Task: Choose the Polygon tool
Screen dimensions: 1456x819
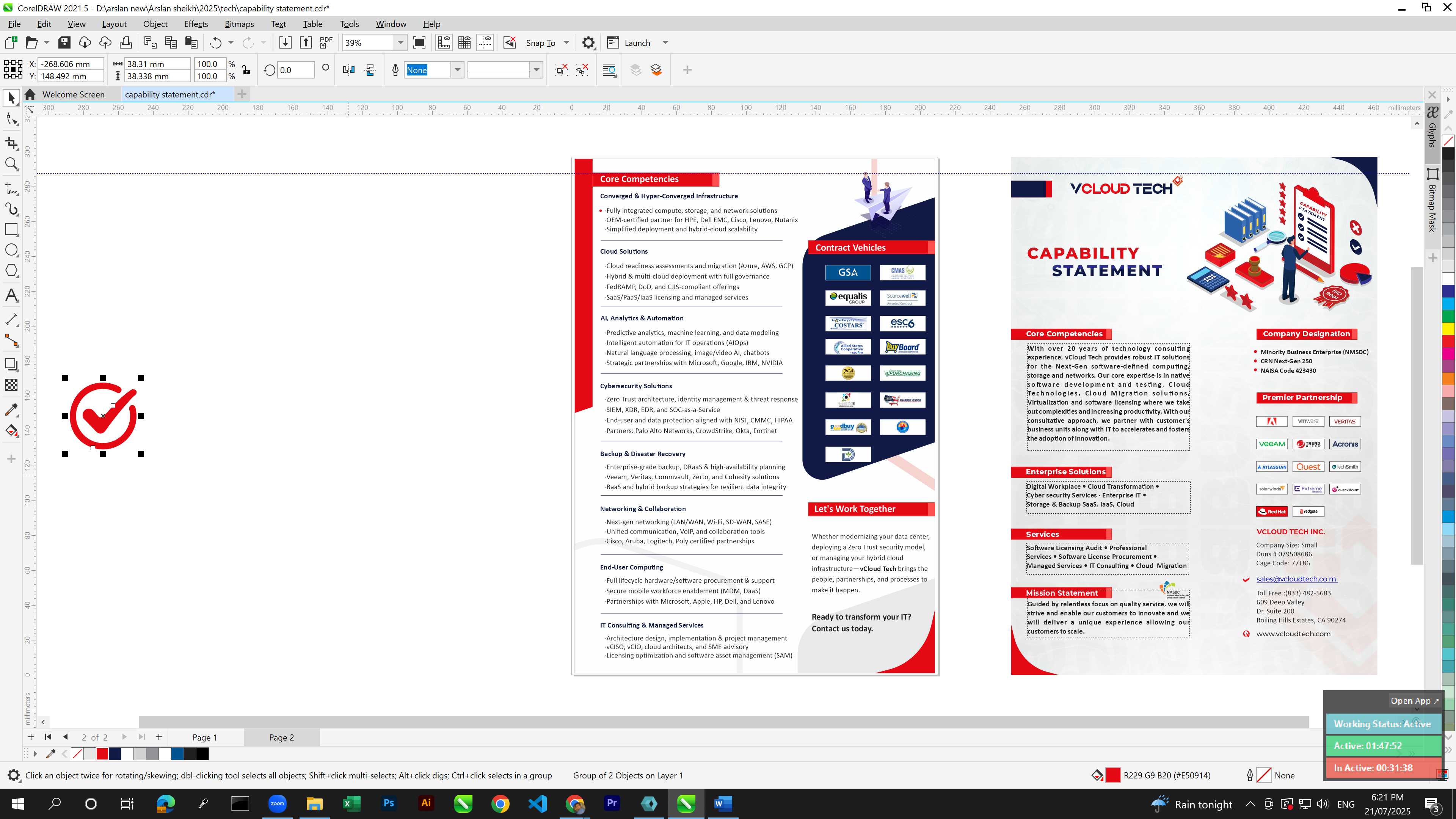Action: point(11,271)
